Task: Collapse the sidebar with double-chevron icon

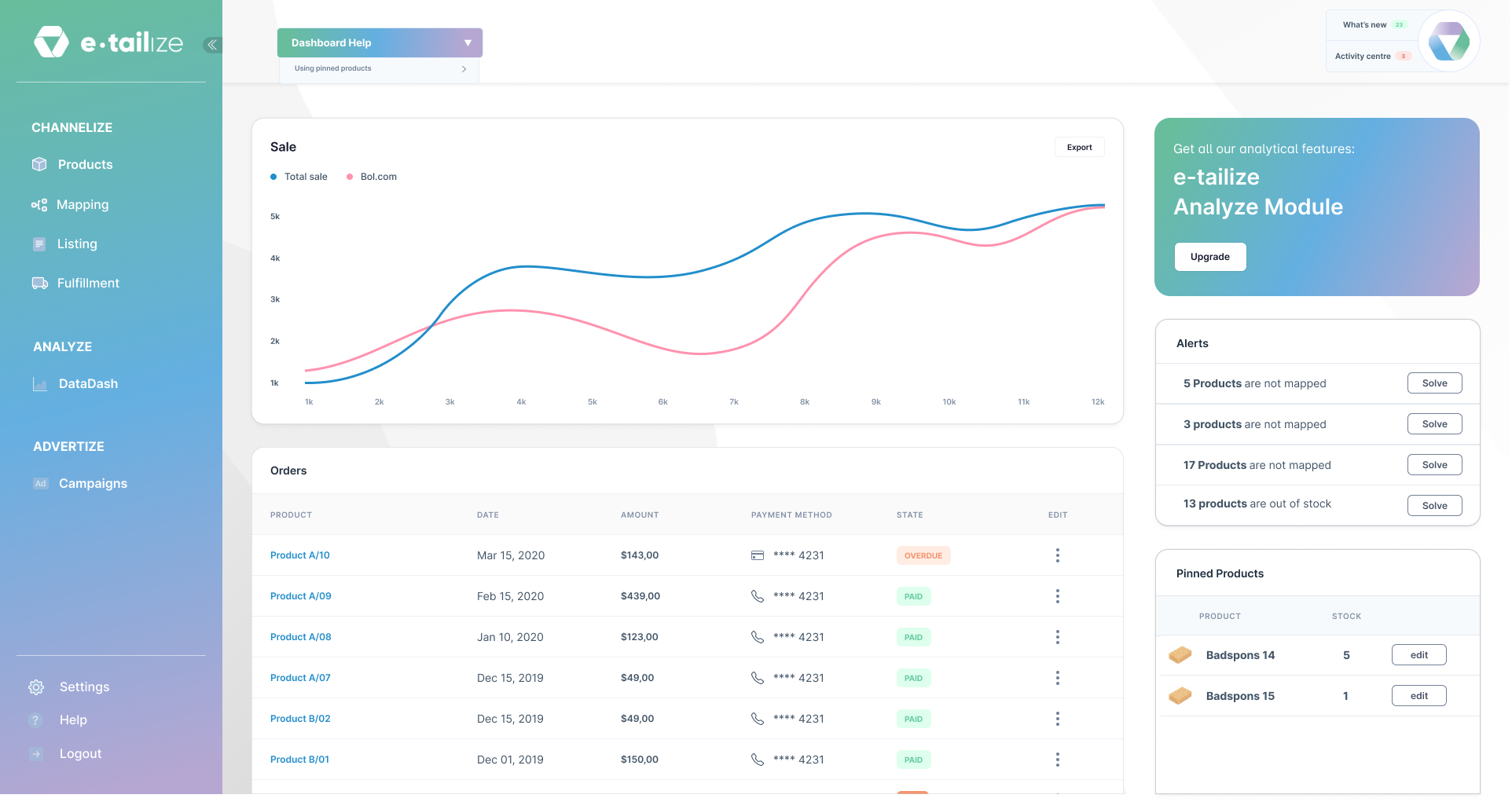Action: [x=211, y=45]
